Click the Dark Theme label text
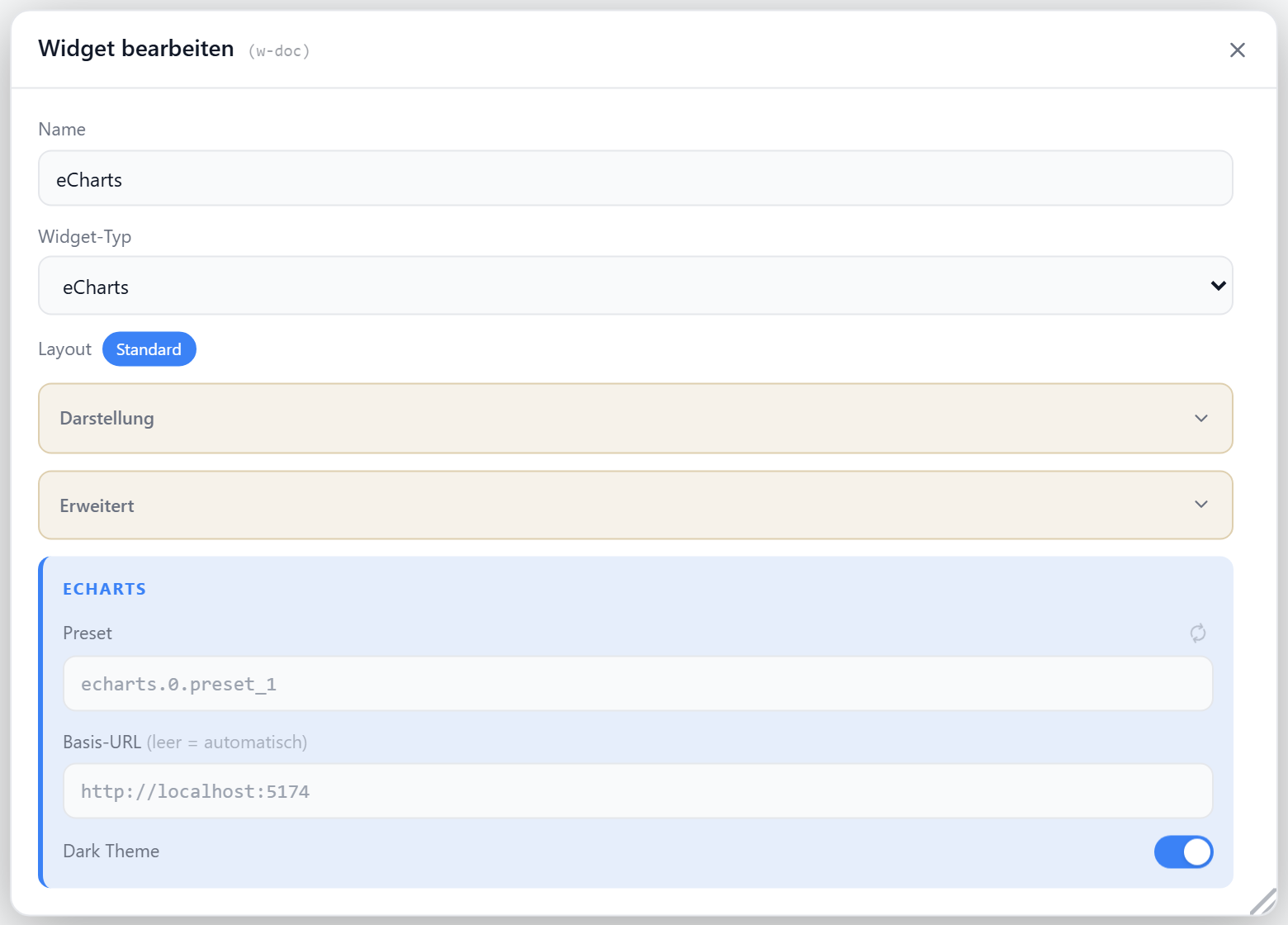 coord(111,851)
